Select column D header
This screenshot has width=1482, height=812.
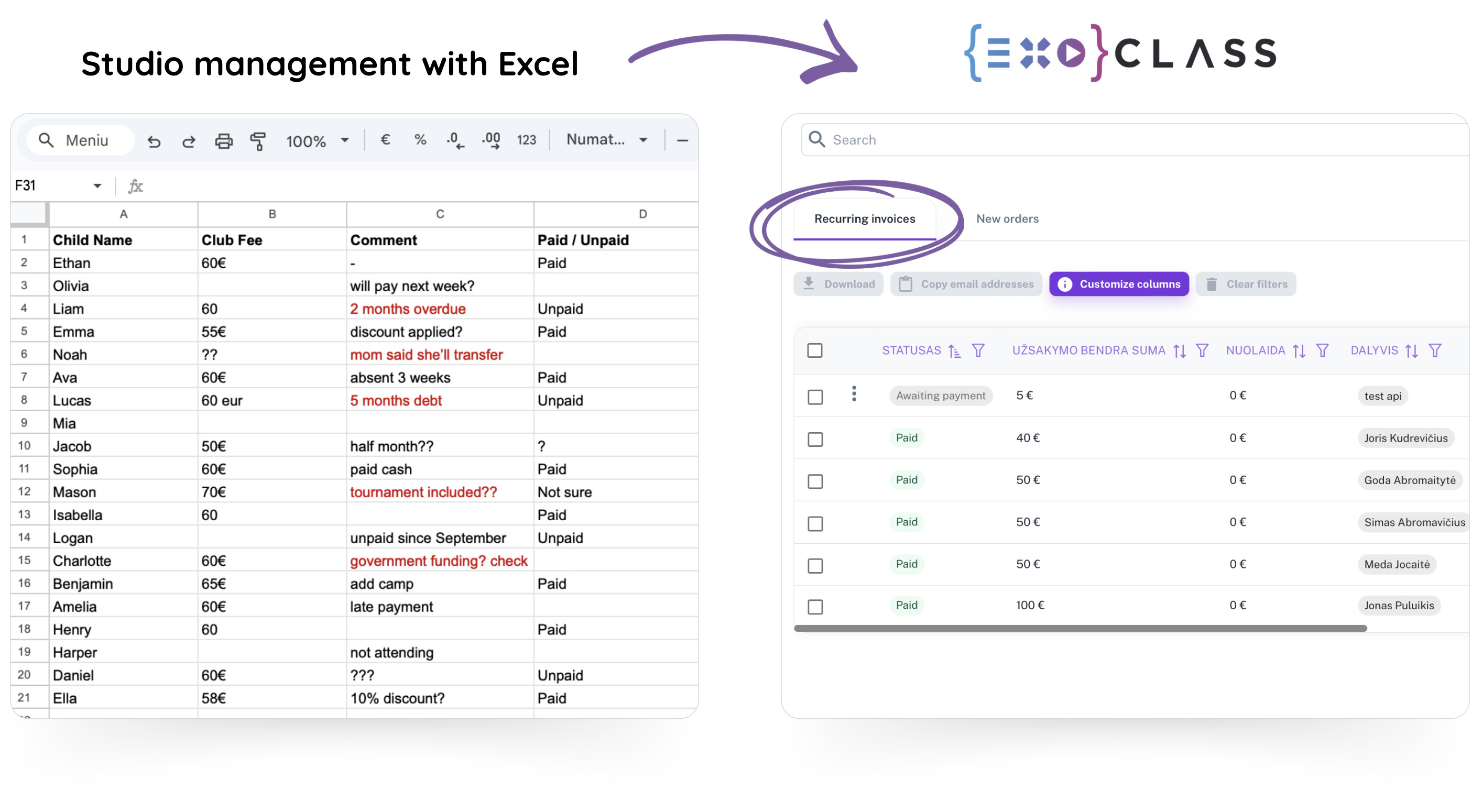click(616, 214)
